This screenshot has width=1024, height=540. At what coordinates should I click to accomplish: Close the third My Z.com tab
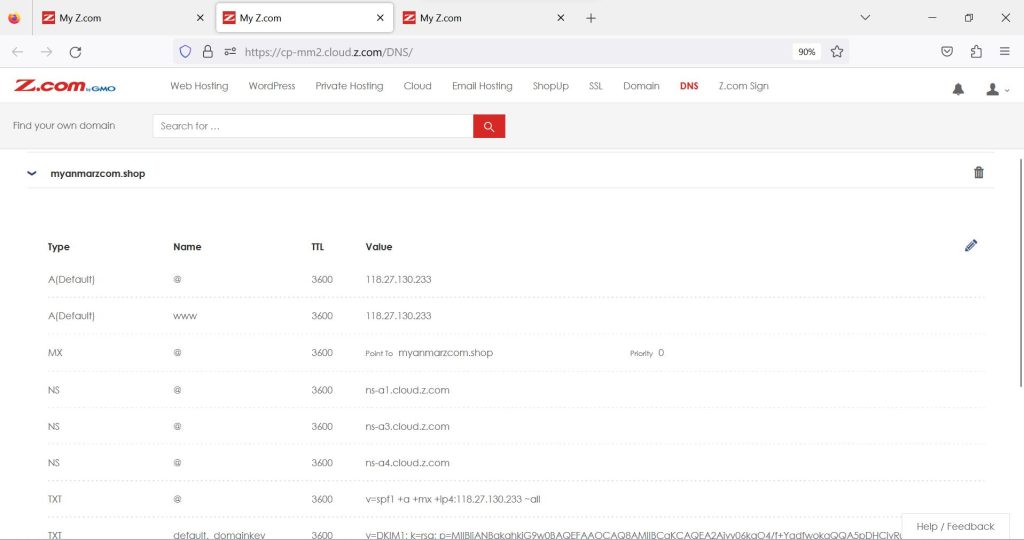(560, 18)
